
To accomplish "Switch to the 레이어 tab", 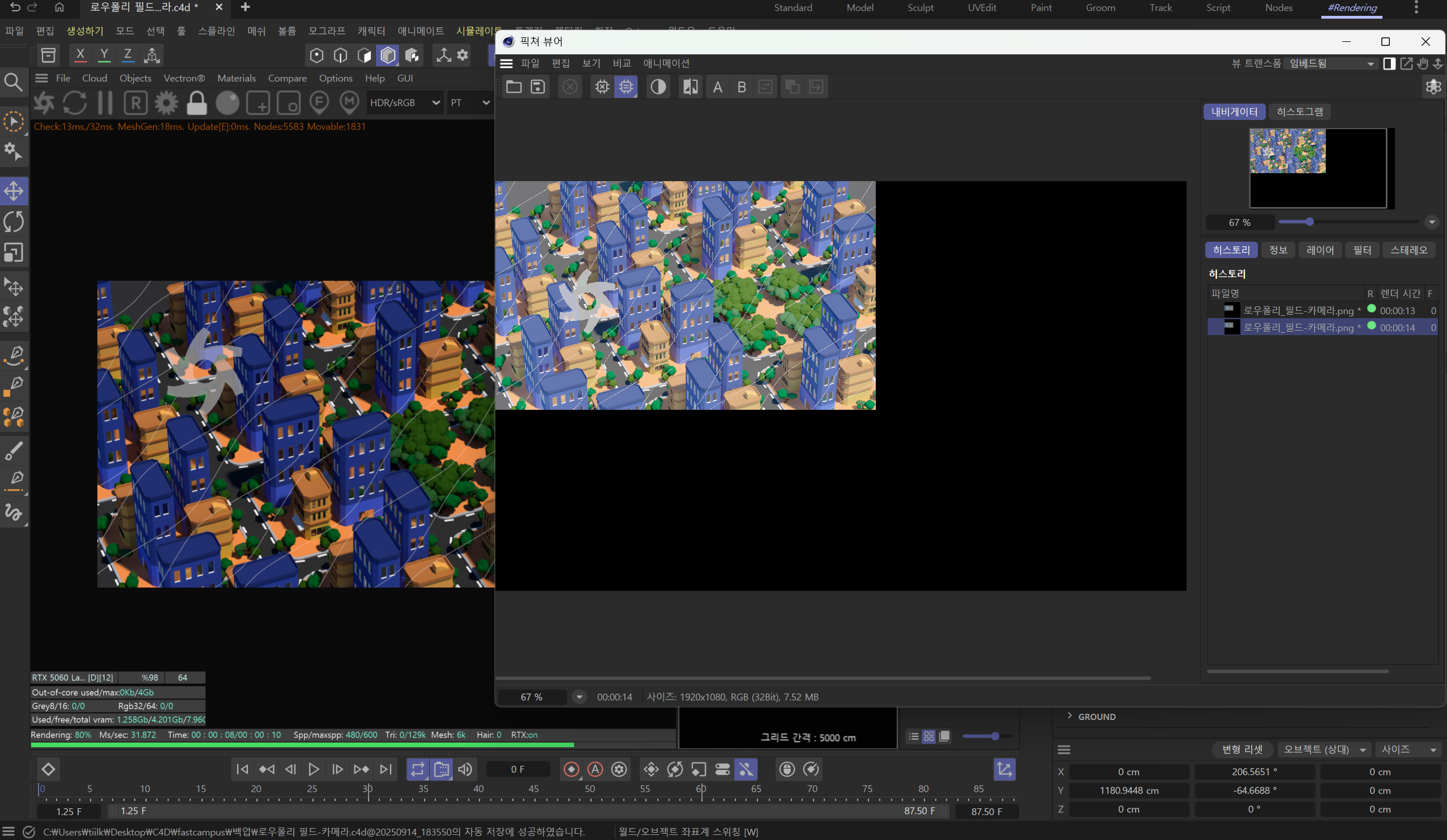I will (1320, 250).
